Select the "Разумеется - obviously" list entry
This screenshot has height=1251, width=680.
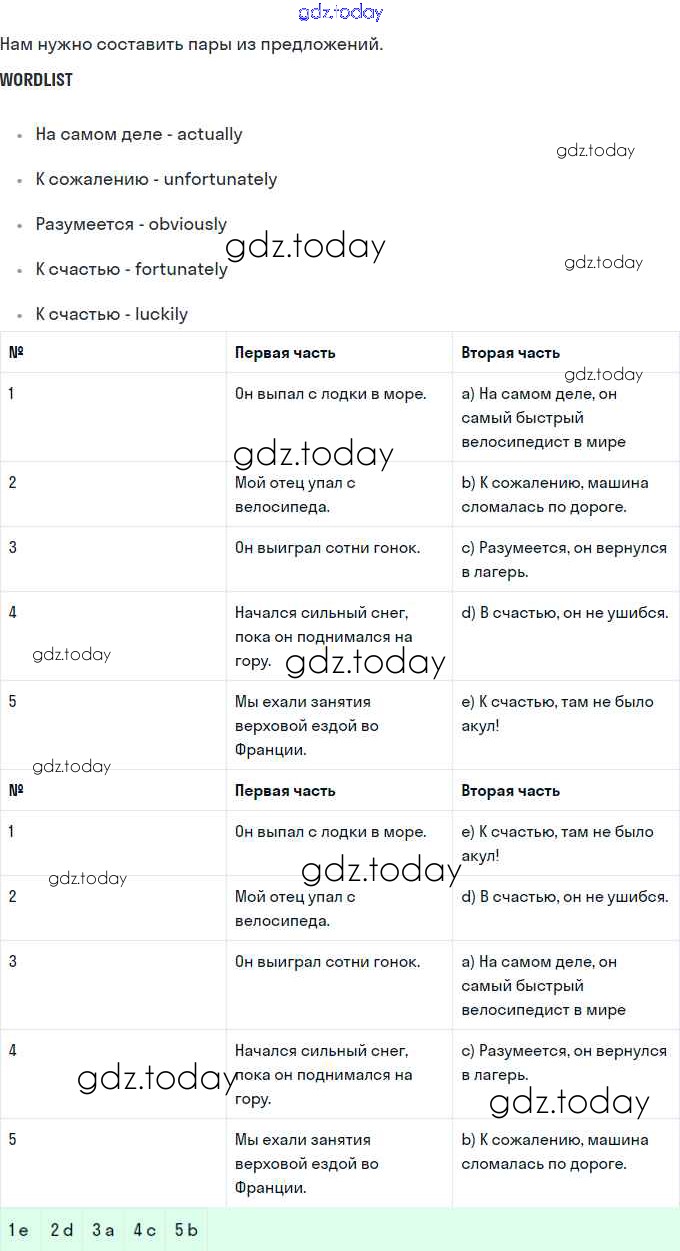pos(131,224)
